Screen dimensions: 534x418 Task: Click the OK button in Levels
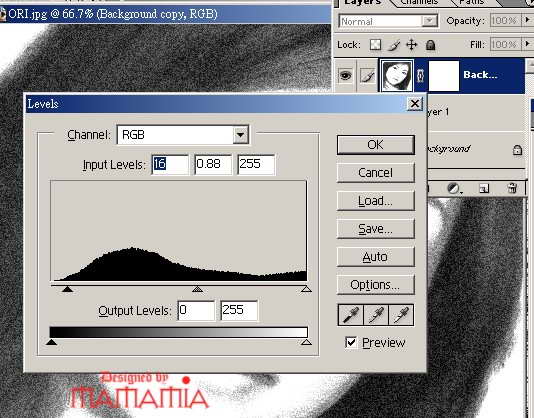coord(375,145)
